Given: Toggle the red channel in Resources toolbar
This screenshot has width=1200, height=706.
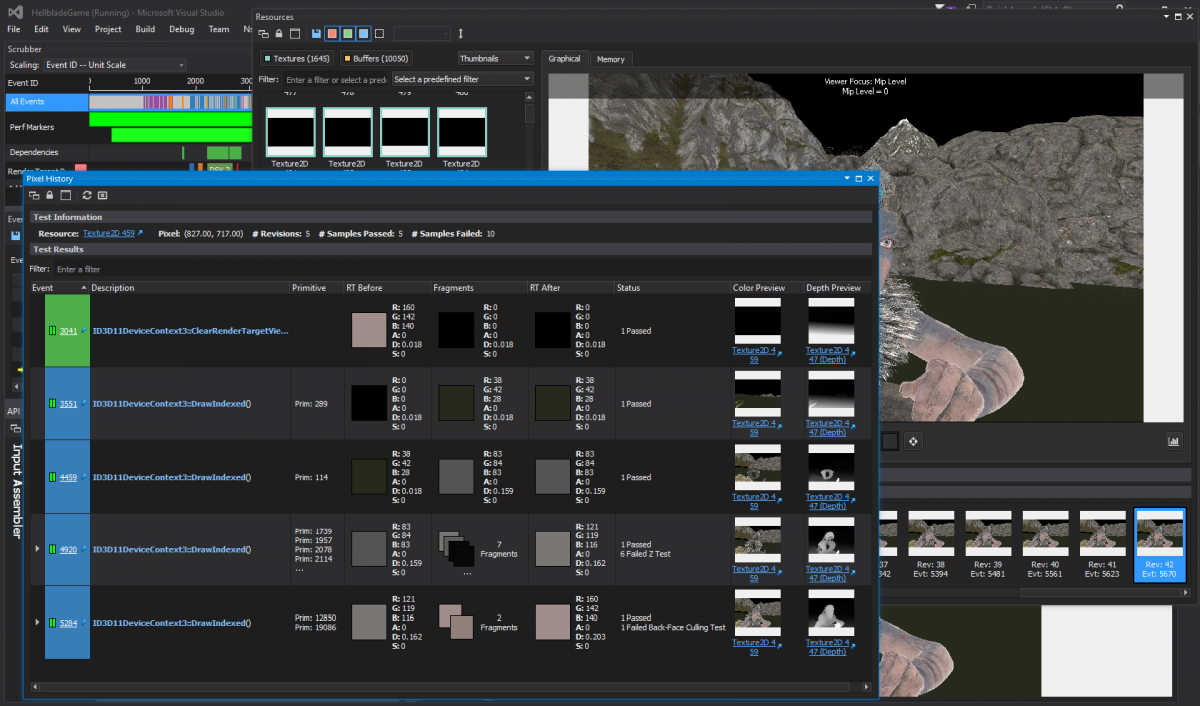Looking at the screenshot, I should point(331,33).
